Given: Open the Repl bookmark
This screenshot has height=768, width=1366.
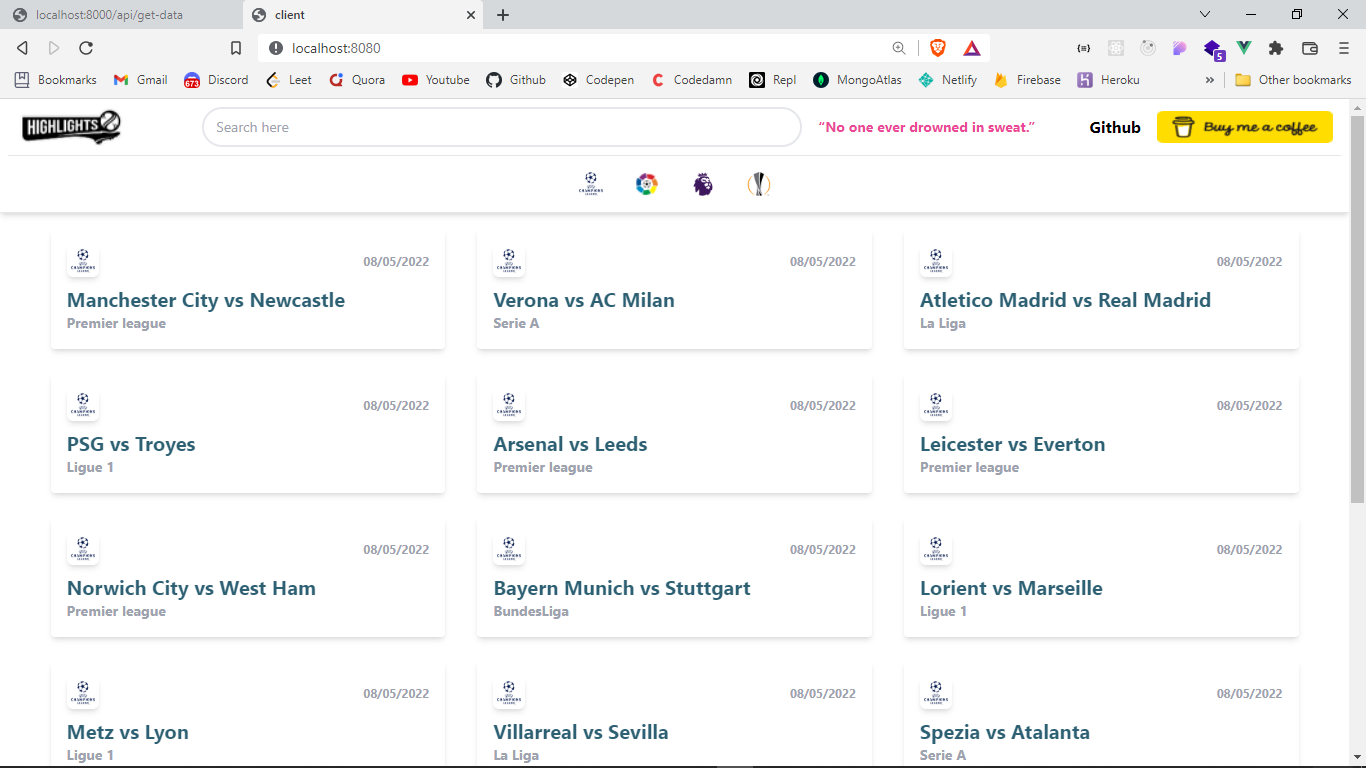Looking at the screenshot, I should tap(773, 80).
